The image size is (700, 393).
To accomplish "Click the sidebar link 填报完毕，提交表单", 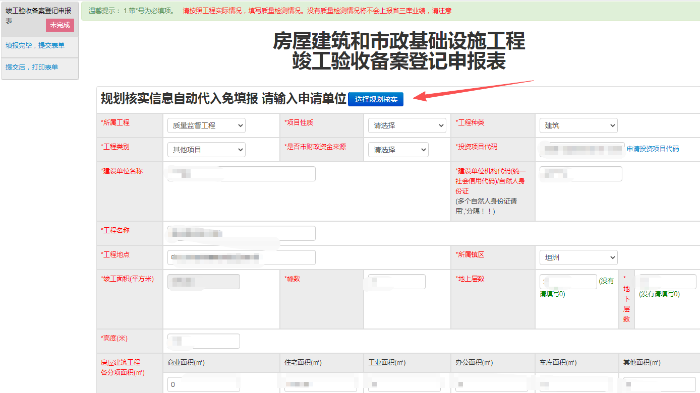I will [x=35, y=45].
